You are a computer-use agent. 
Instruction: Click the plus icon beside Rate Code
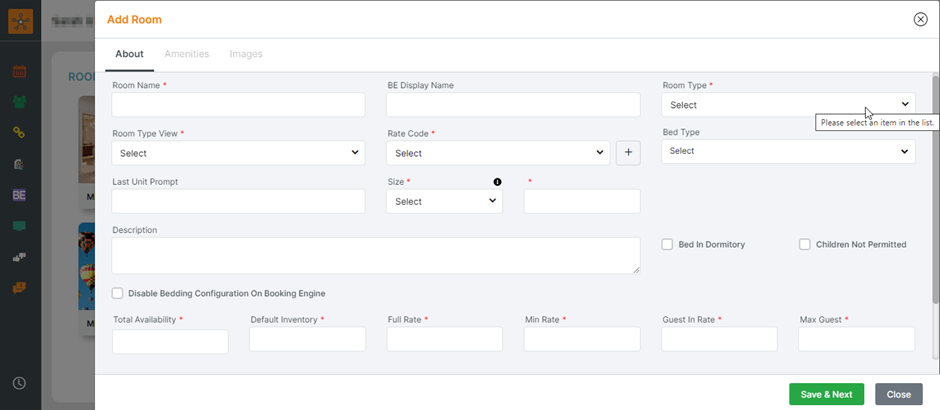628,153
